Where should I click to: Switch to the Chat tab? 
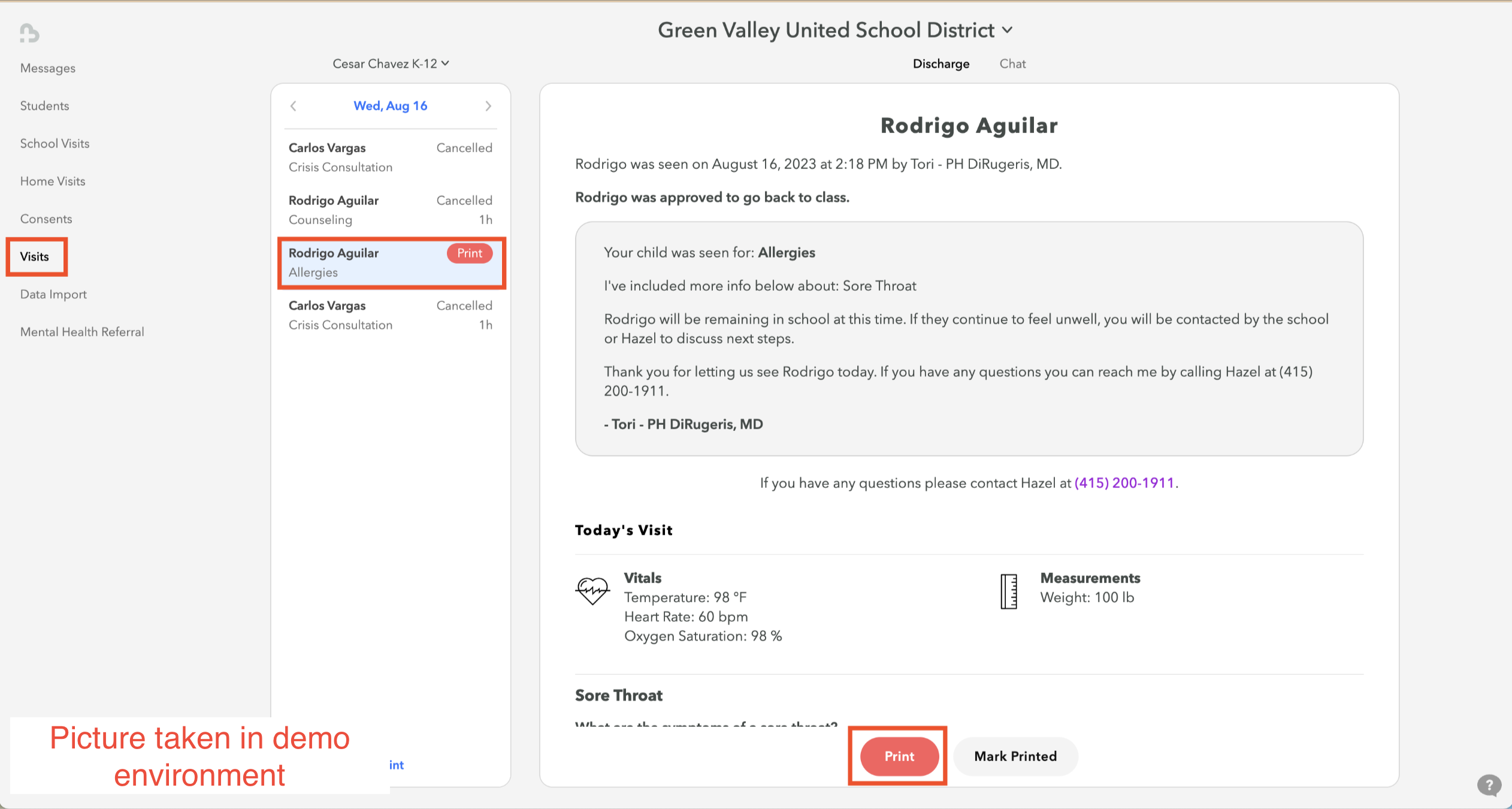(1012, 64)
